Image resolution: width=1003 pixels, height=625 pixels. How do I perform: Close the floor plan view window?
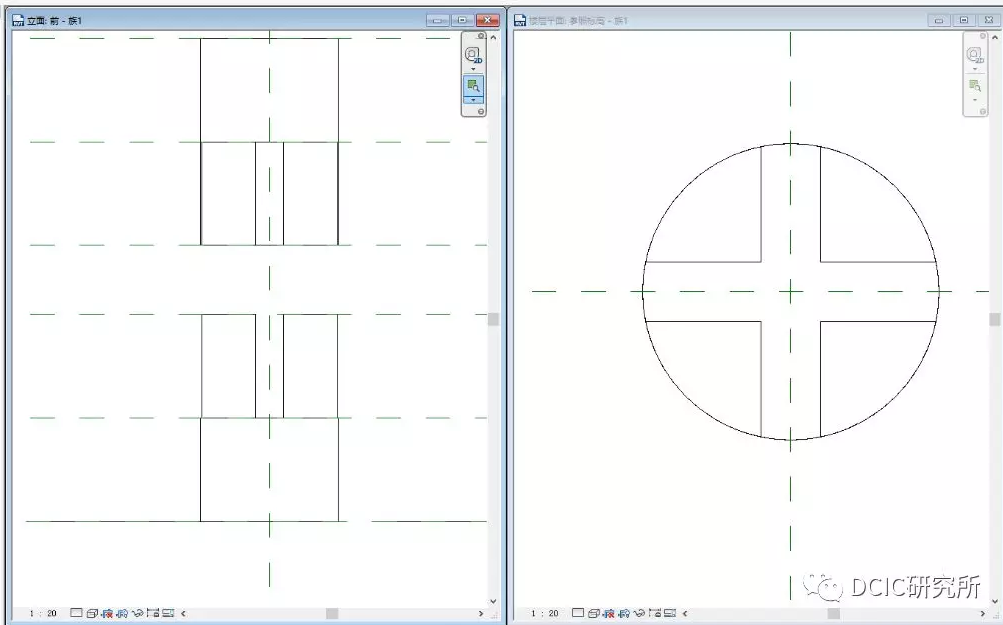tap(989, 20)
